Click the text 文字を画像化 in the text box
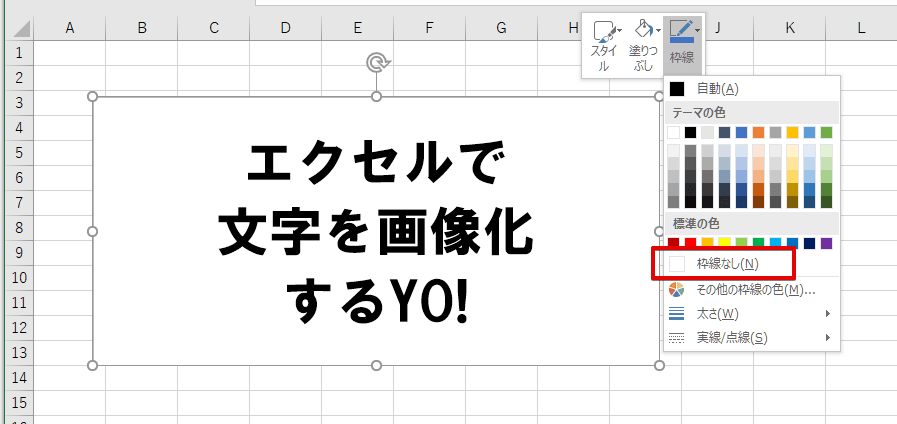This screenshot has width=897, height=424. click(376, 234)
